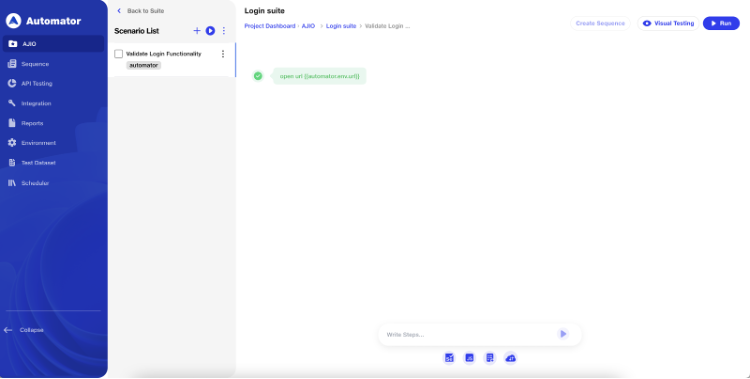Click the Validate Login breadcrumb
Screen dimensions: 750x379
[387, 26]
